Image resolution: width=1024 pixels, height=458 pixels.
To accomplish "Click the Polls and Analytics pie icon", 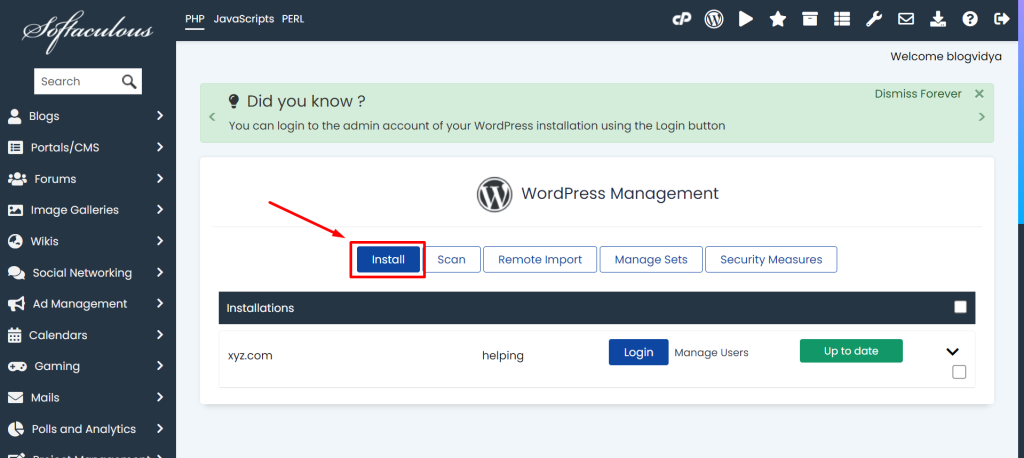I will tap(16, 429).
